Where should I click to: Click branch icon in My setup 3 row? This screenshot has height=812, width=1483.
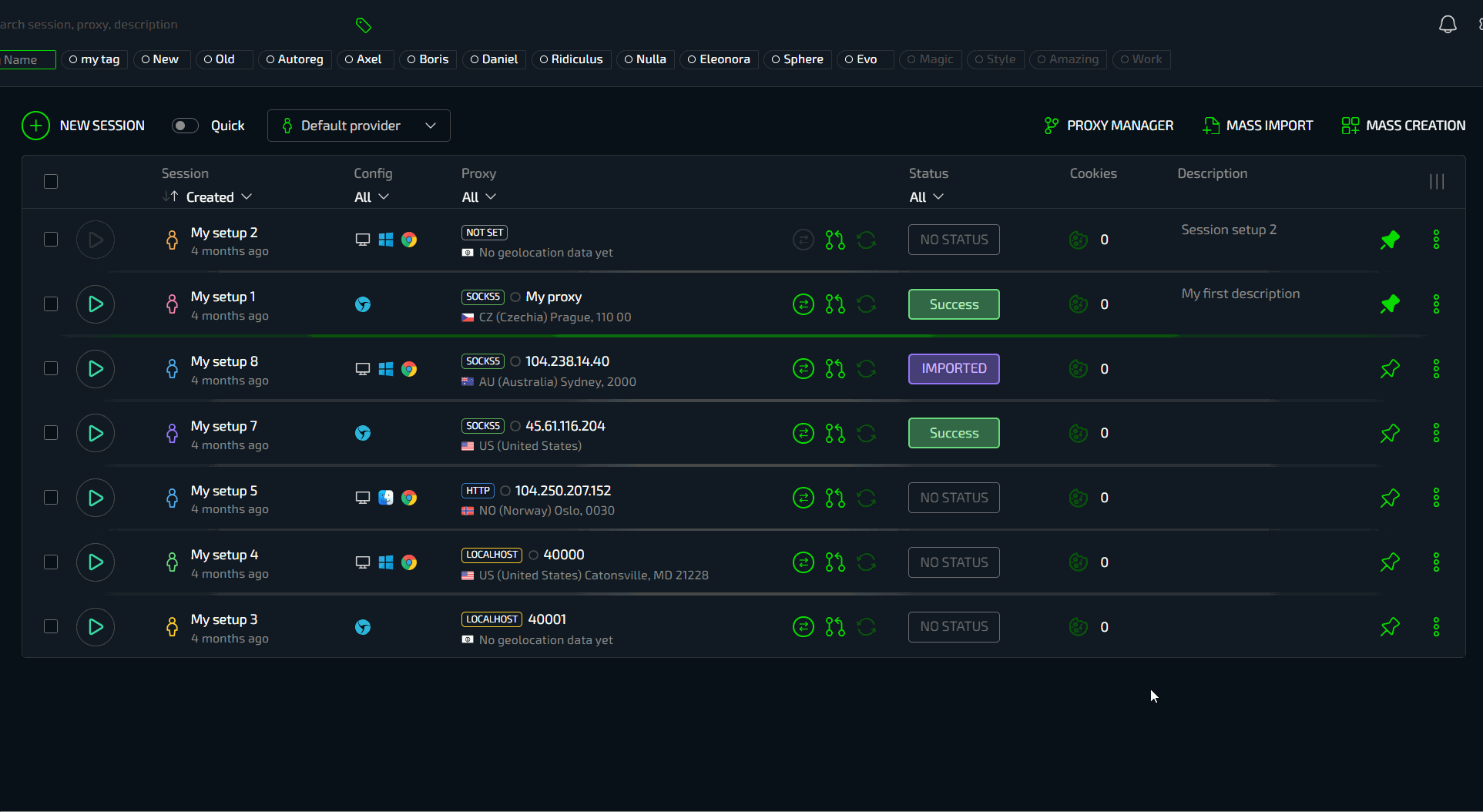(x=835, y=627)
